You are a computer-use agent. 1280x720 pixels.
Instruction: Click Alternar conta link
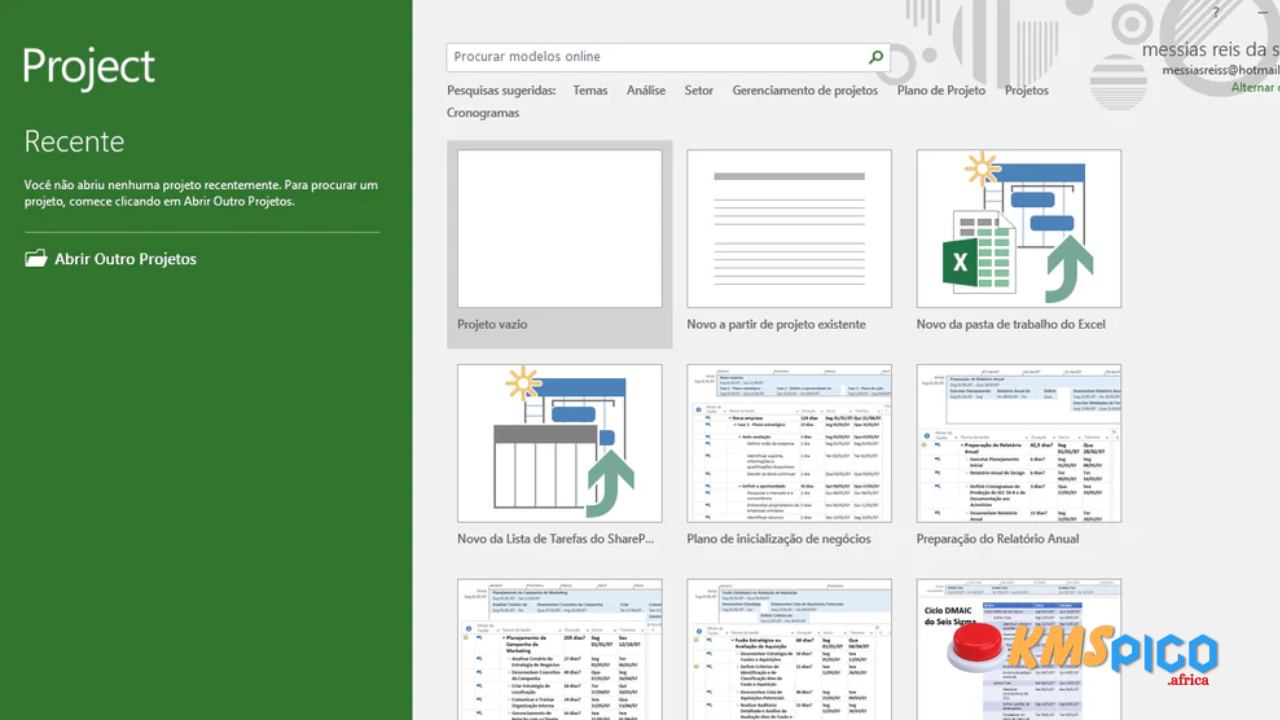pos(1254,88)
